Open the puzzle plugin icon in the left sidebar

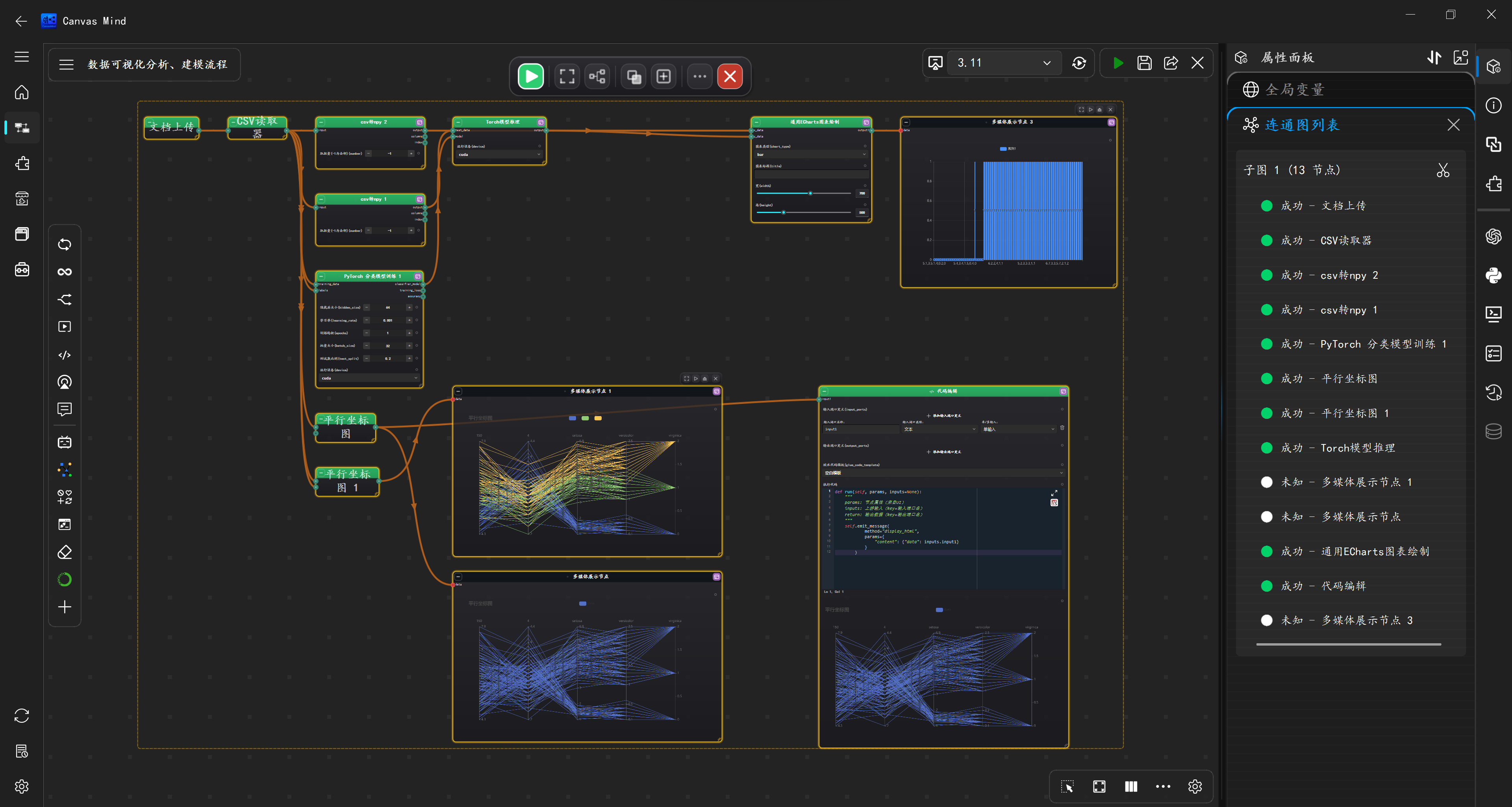[22, 163]
